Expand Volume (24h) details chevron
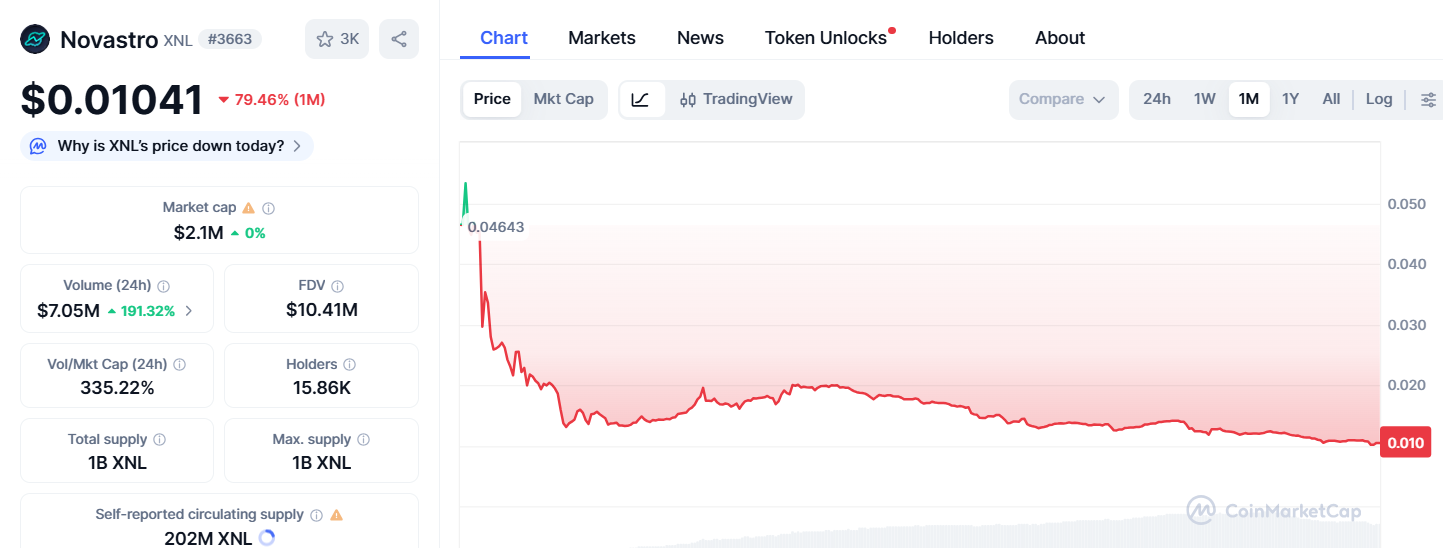 click(x=189, y=311)
